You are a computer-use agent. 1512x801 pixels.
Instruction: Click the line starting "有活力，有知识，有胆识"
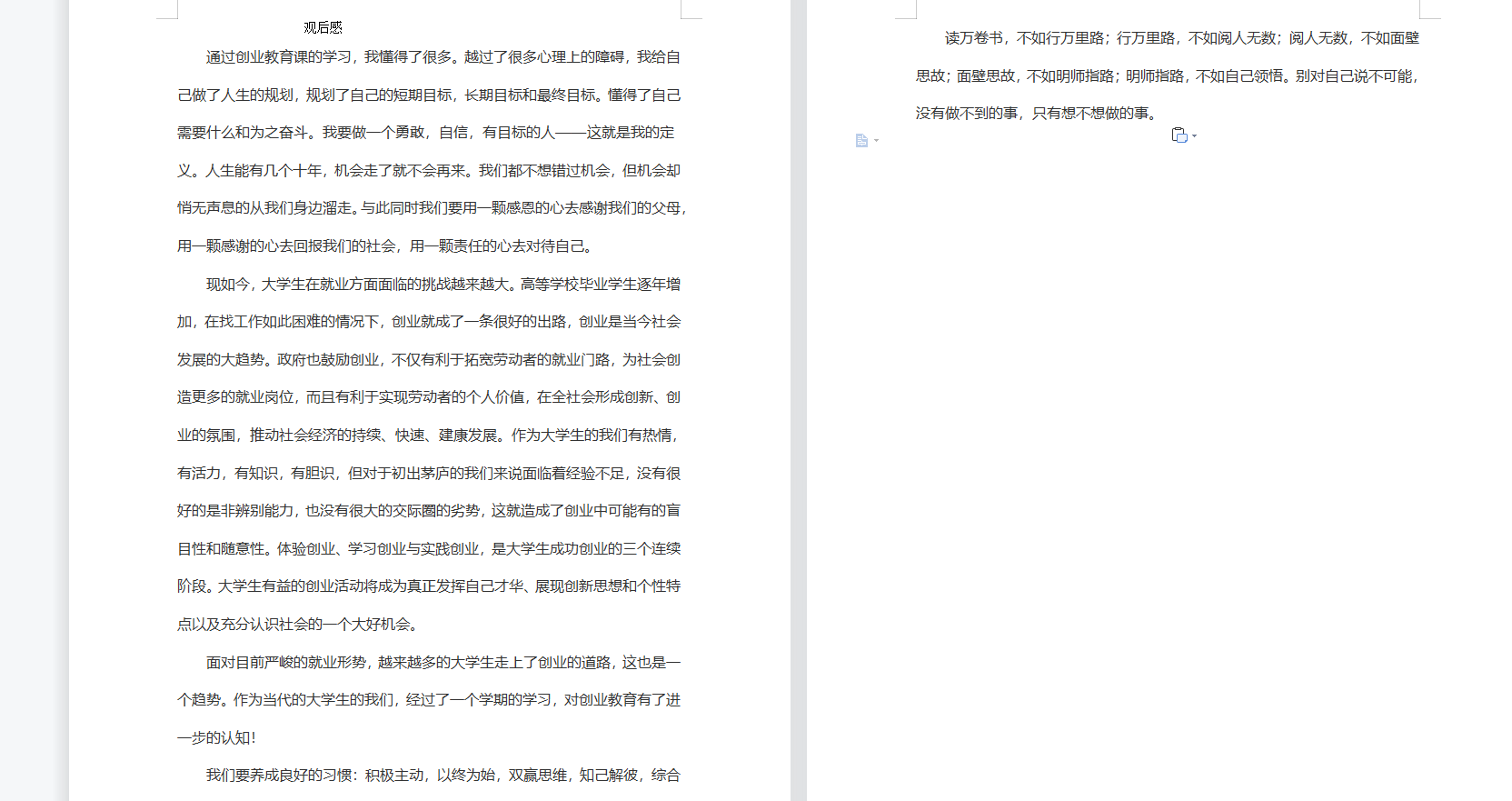coord(429,474)
